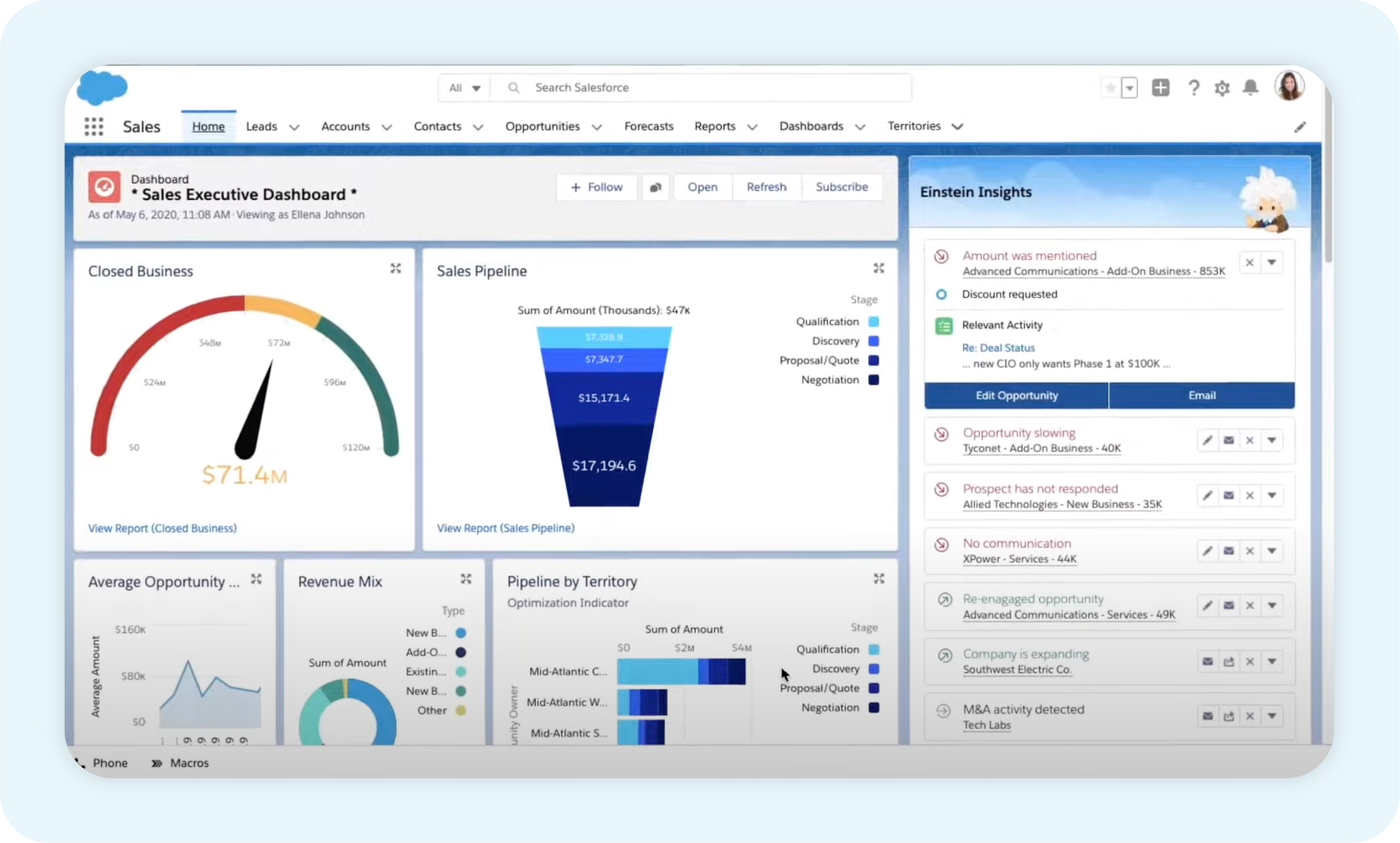The image size is (1400, 843).
Task: Expand the Closed Business chart
Action: 396,268
